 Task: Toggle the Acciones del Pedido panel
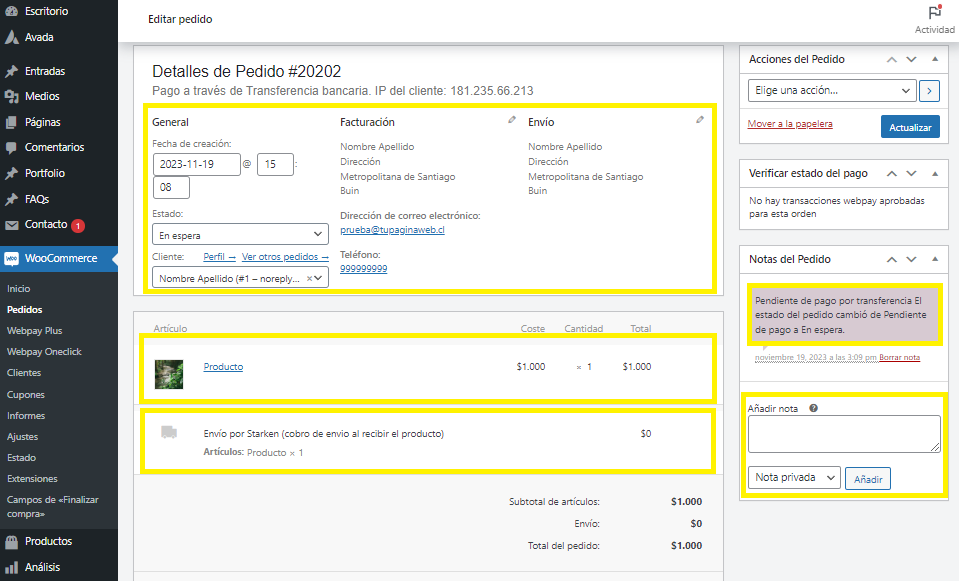[934, 59]
